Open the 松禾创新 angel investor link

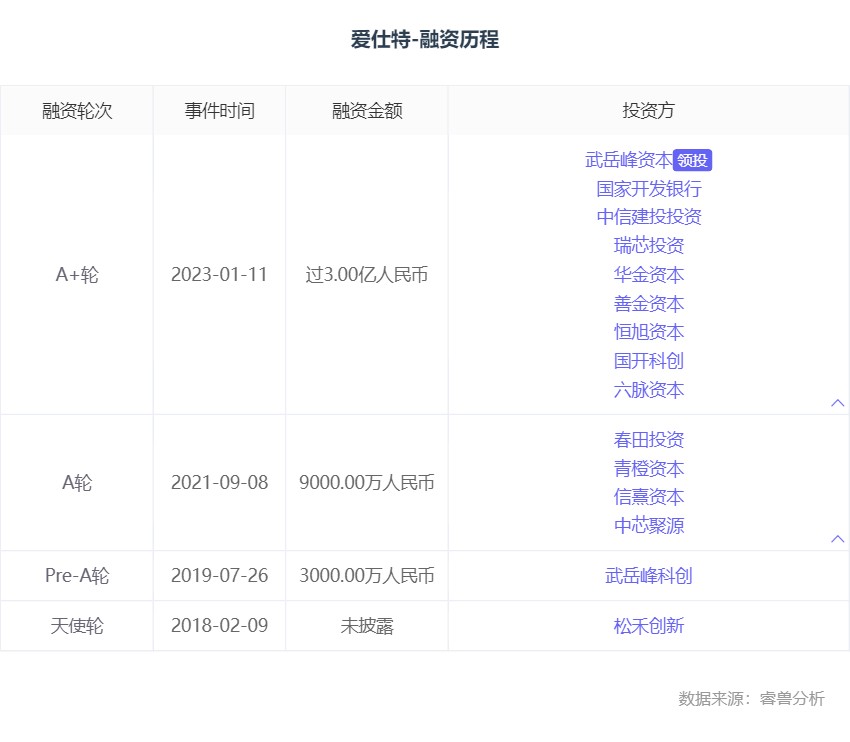(x=648, y=626)
